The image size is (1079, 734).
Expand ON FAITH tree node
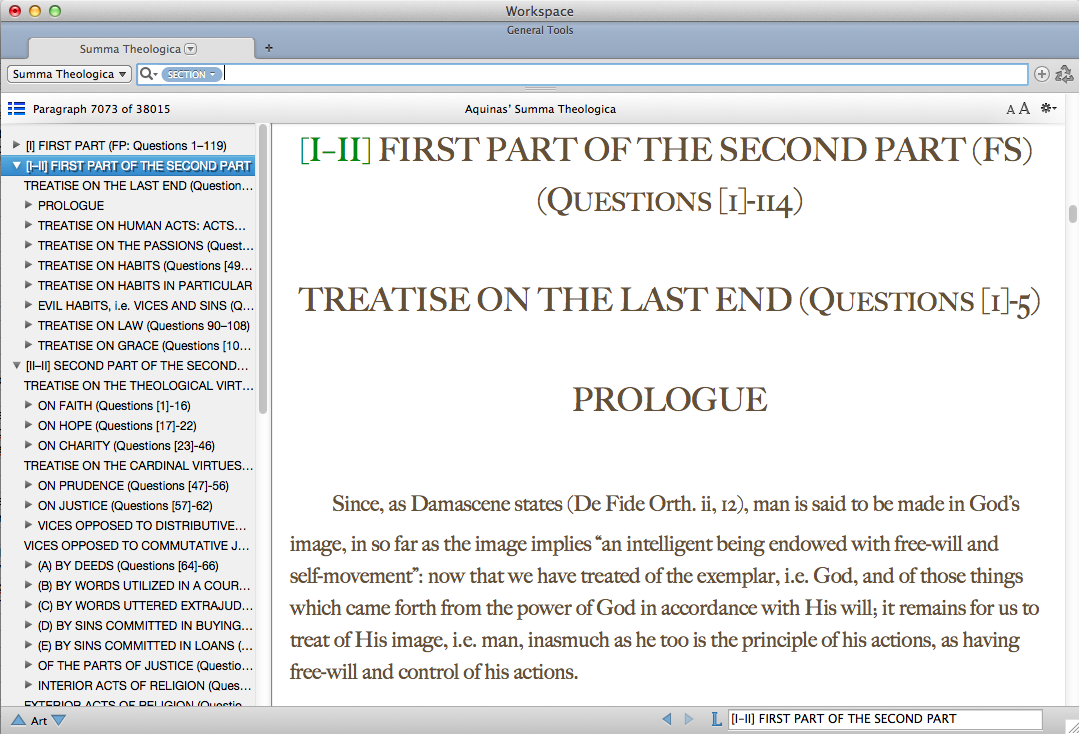(x=28, y=405)
